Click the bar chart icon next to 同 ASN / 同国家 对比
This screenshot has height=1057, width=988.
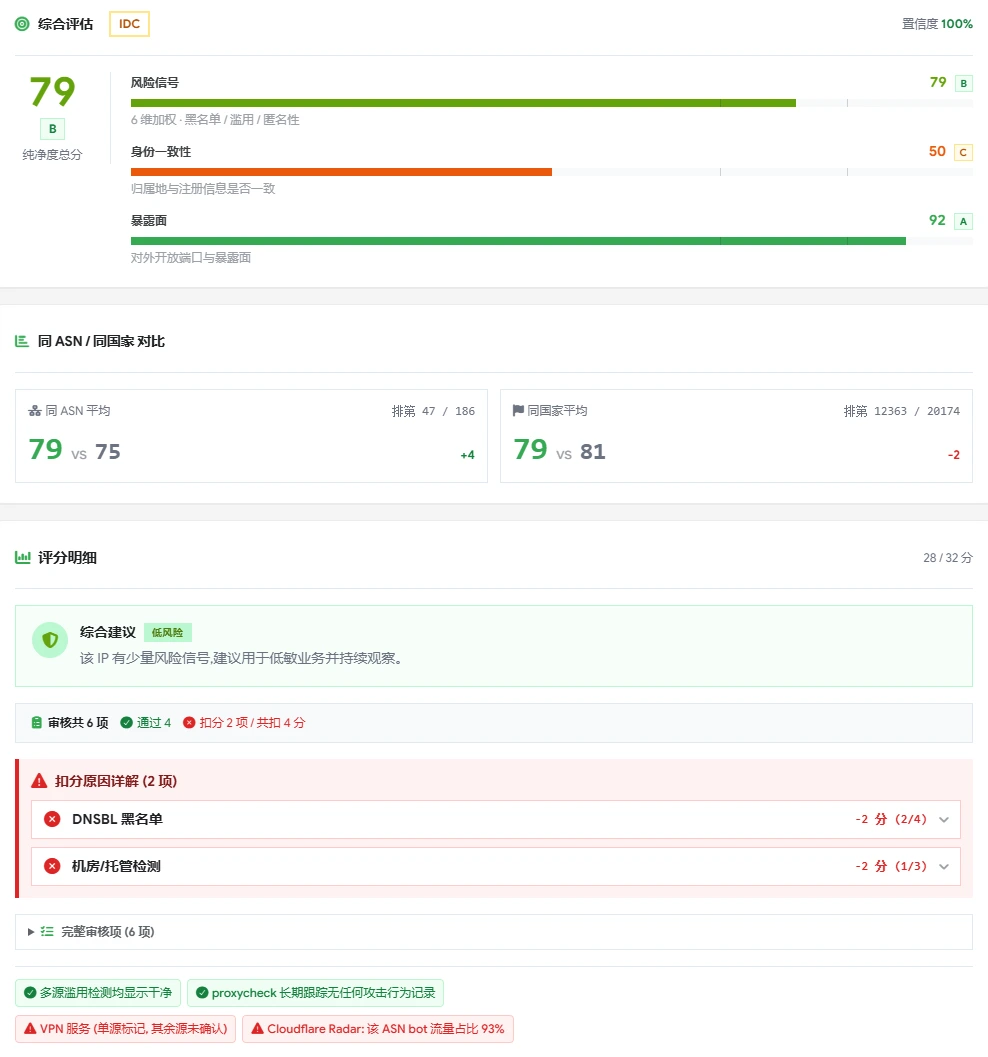[22, 341]
